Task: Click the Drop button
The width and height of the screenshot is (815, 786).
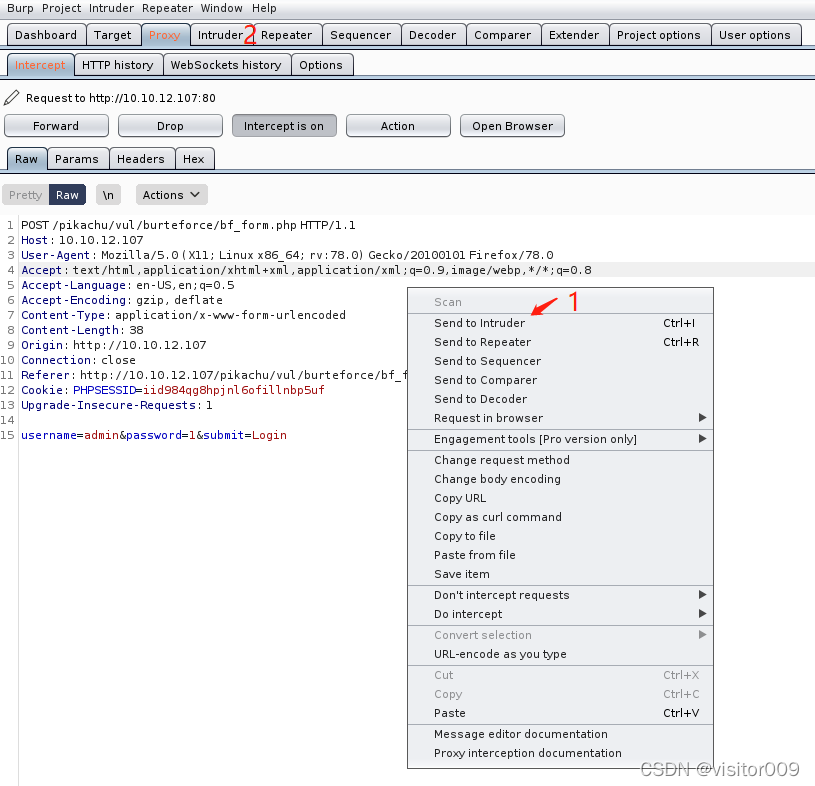Action: pyautogui.click(x=170, y=126)
